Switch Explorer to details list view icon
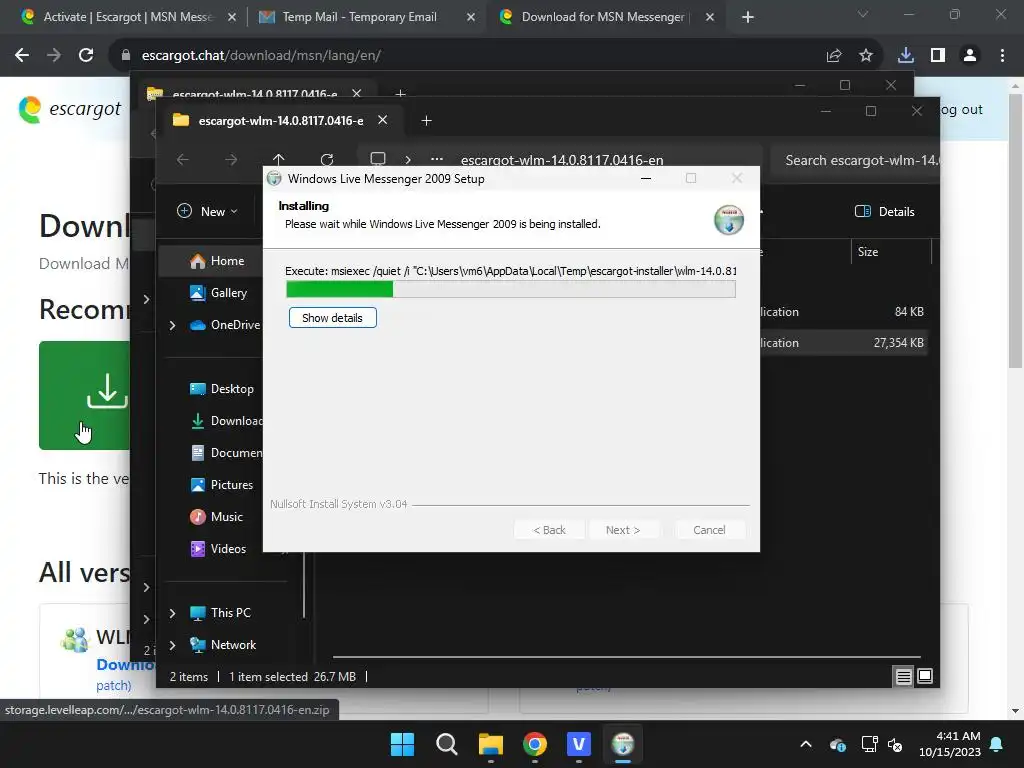1024x768 pixels. coord(903,677)
